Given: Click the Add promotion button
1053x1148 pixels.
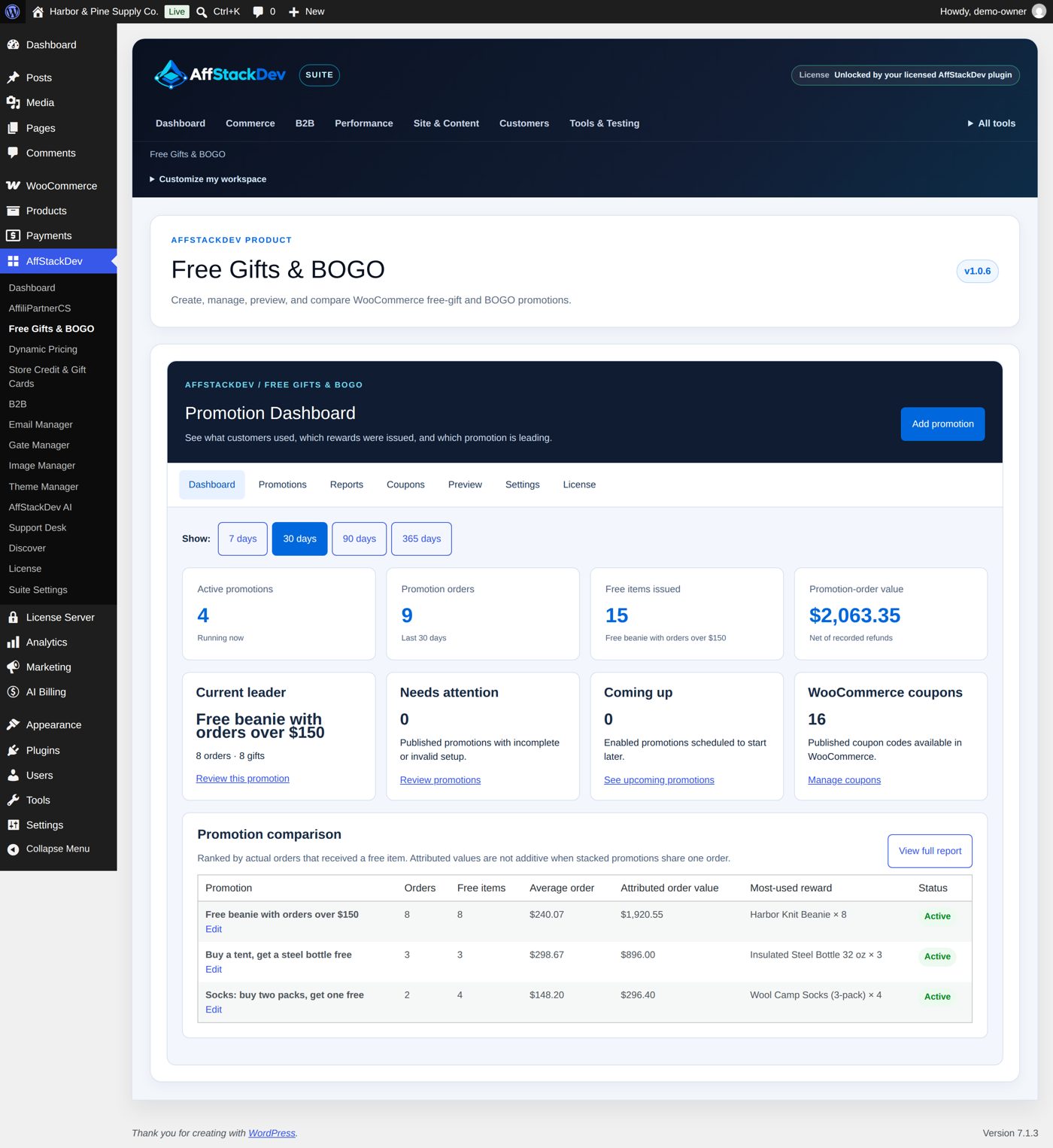Looking at the screenshot, I should pos(942,424).
